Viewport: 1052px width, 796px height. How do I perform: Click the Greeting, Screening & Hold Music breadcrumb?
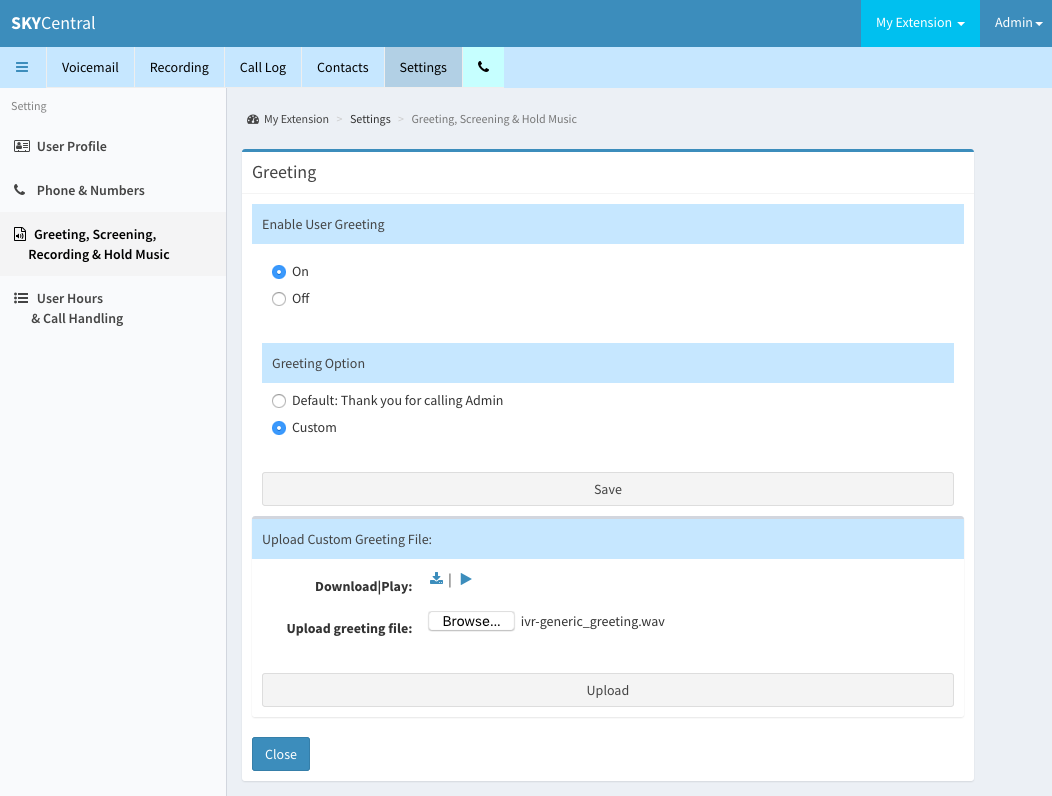tap(494, 119)
